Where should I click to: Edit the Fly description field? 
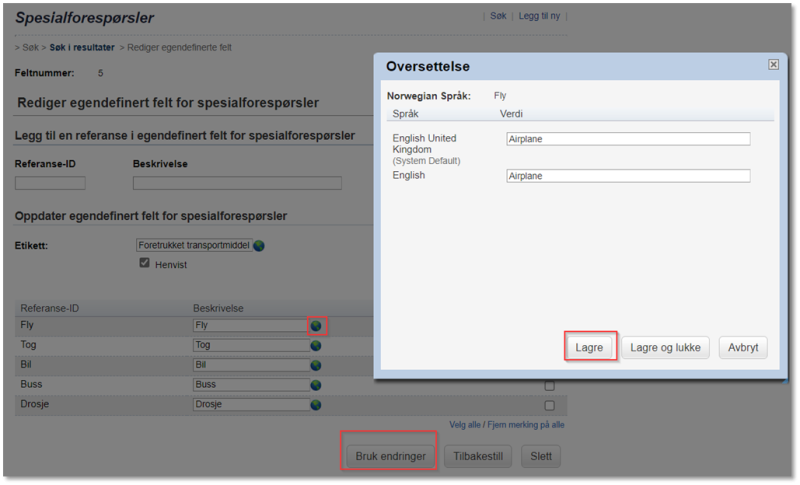point(251,325)
